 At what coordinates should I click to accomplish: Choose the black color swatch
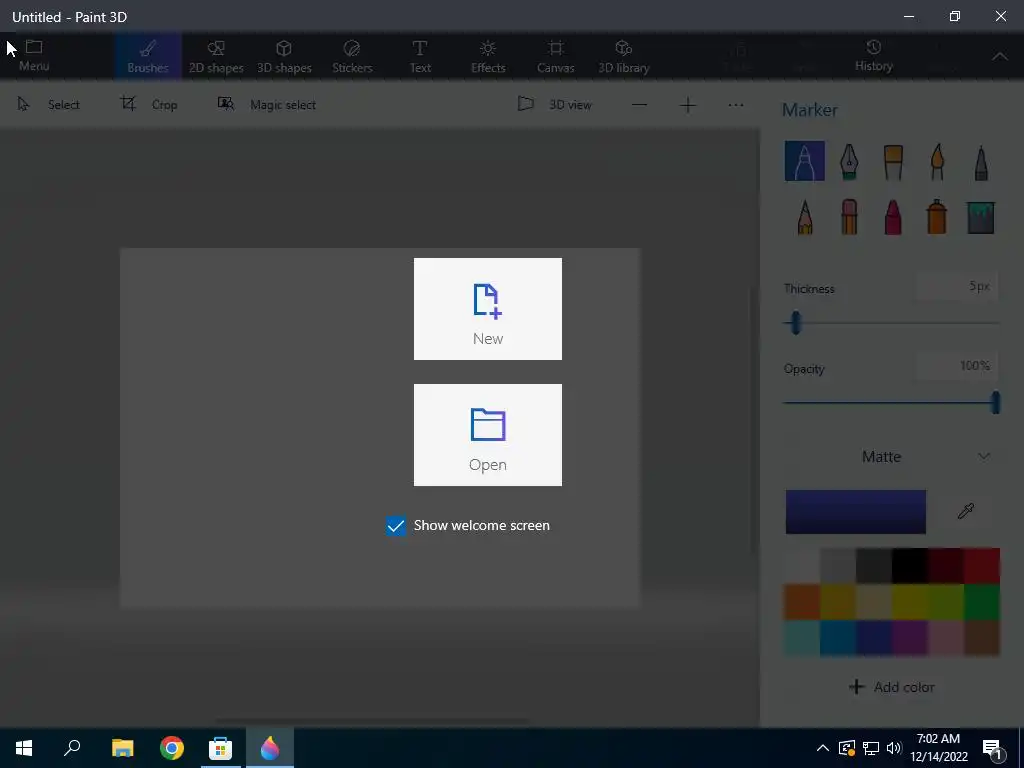coord(910,566)
